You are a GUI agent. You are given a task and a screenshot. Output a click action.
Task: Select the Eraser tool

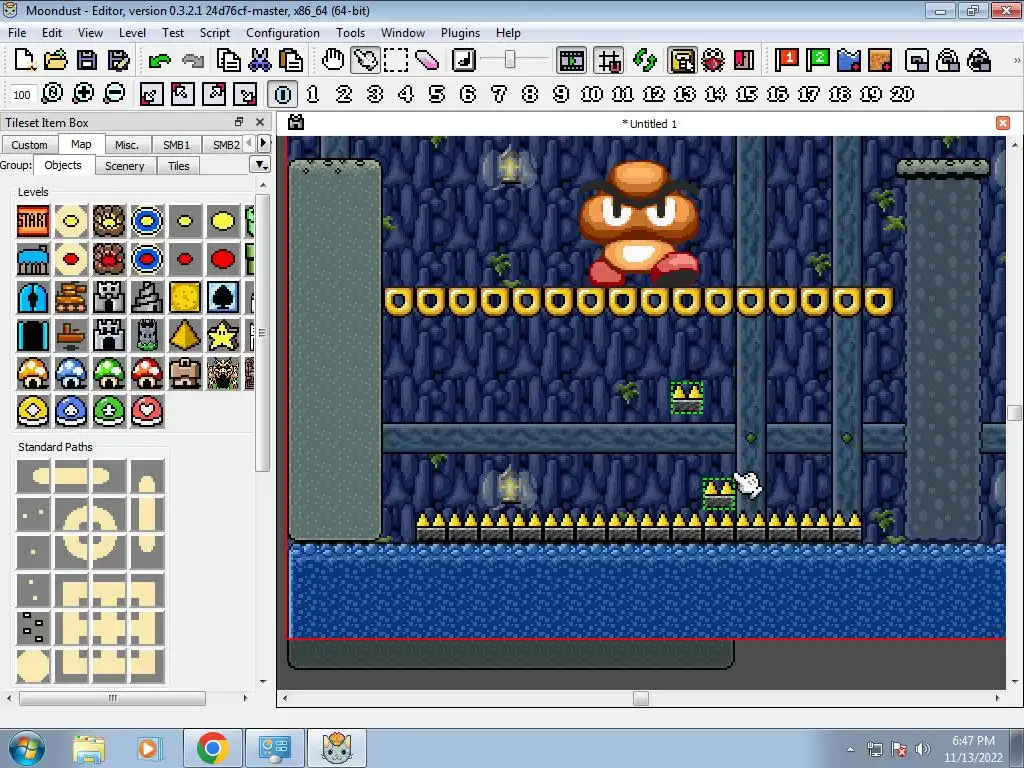(x=427, y=60)
